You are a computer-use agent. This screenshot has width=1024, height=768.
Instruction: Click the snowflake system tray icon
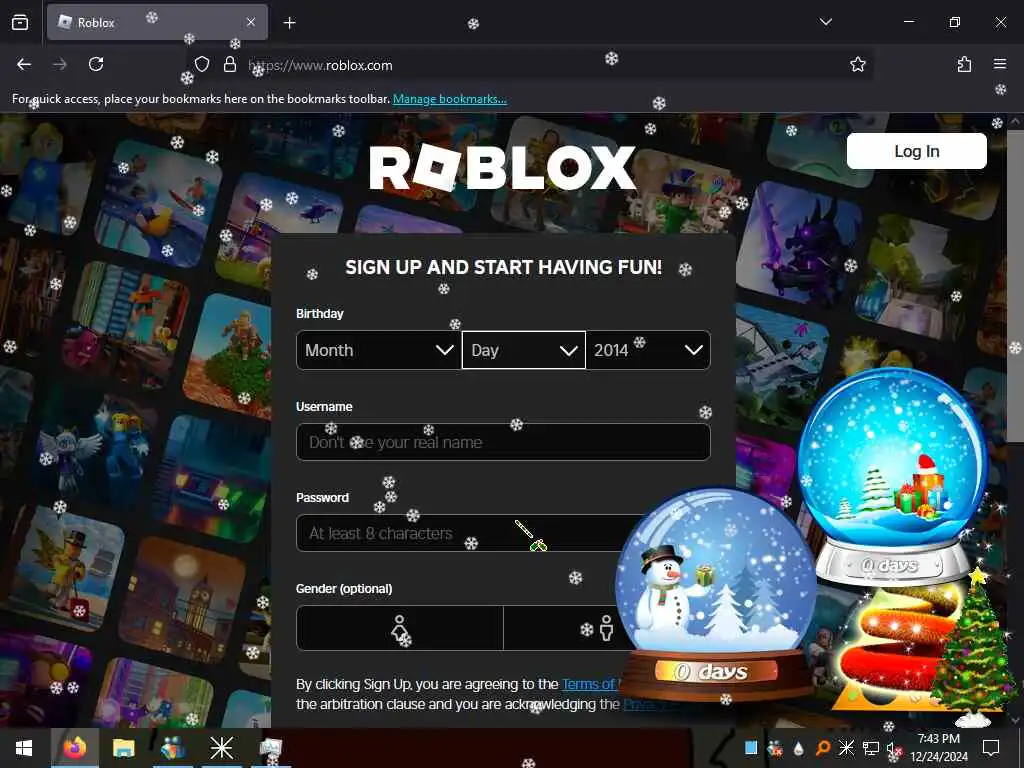[846, 748]
